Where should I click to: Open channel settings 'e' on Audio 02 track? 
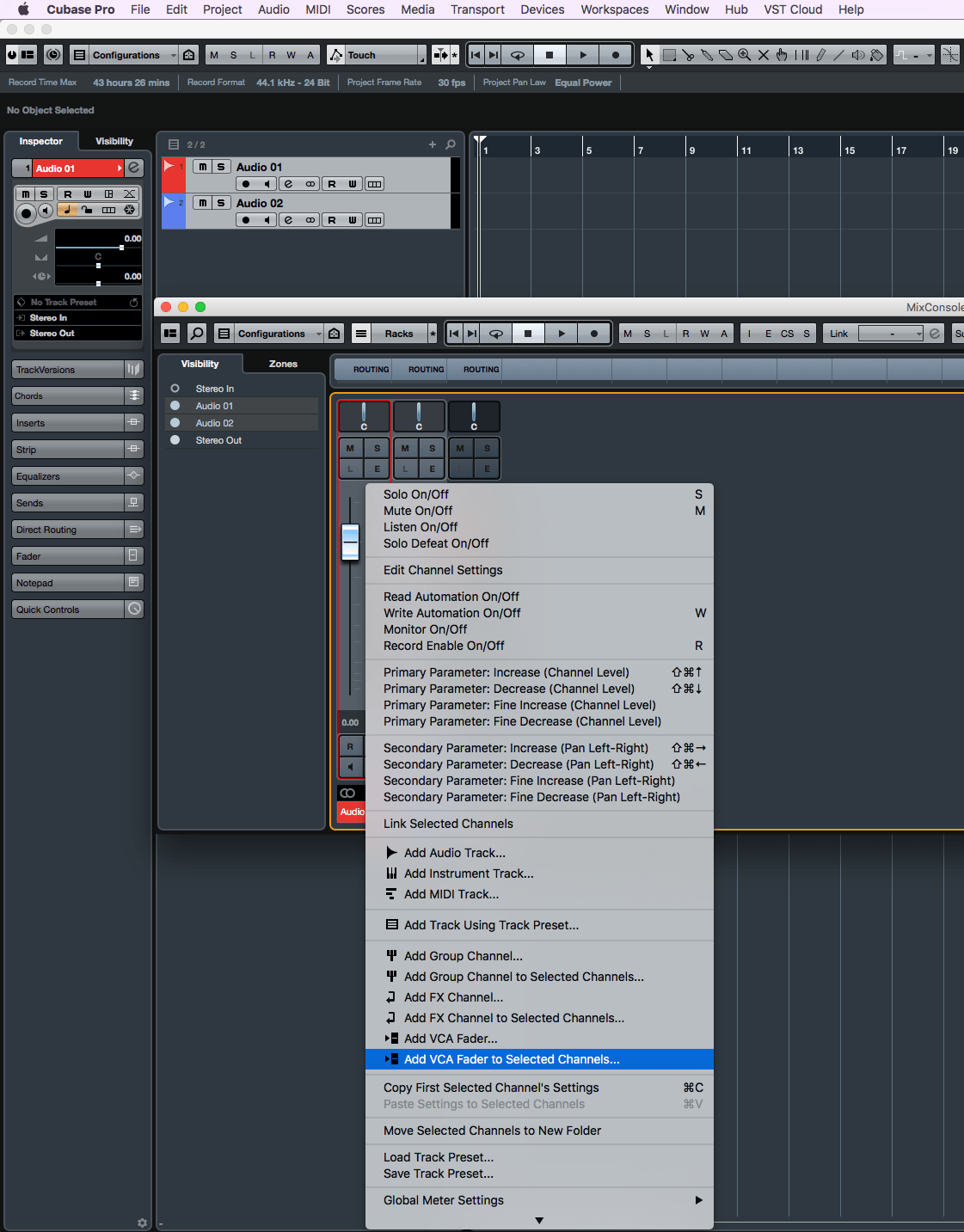pyautogui.click(x=288, y=220)
